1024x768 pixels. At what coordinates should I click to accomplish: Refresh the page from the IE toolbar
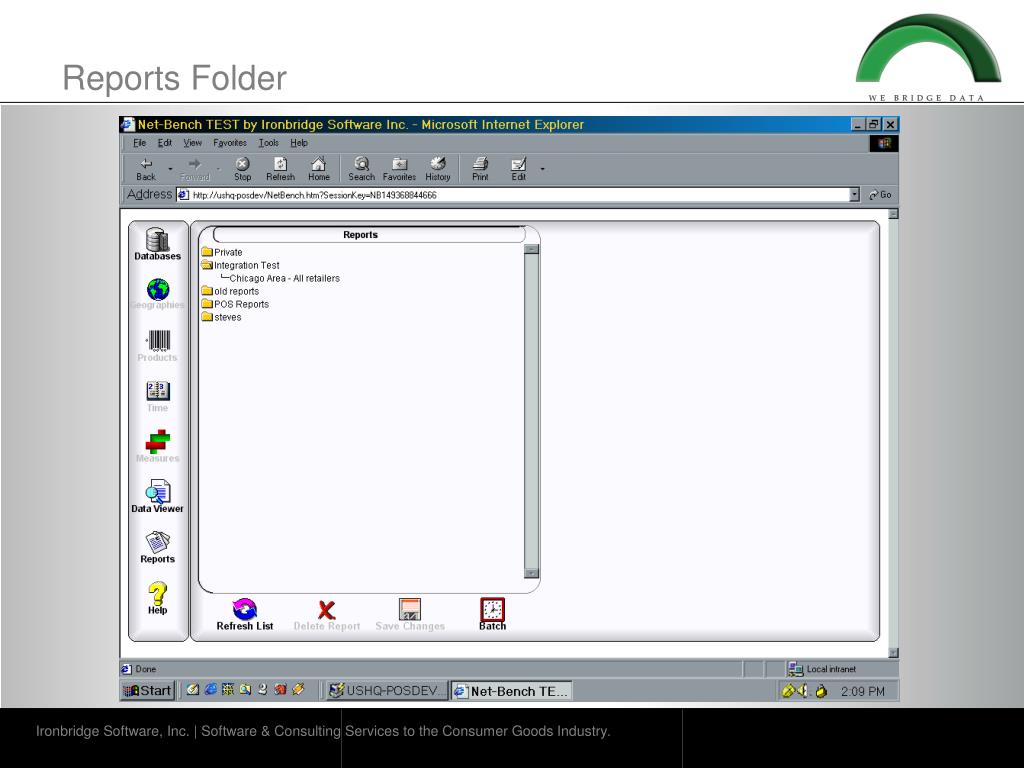pyautogui.click(x=280, y=168)
